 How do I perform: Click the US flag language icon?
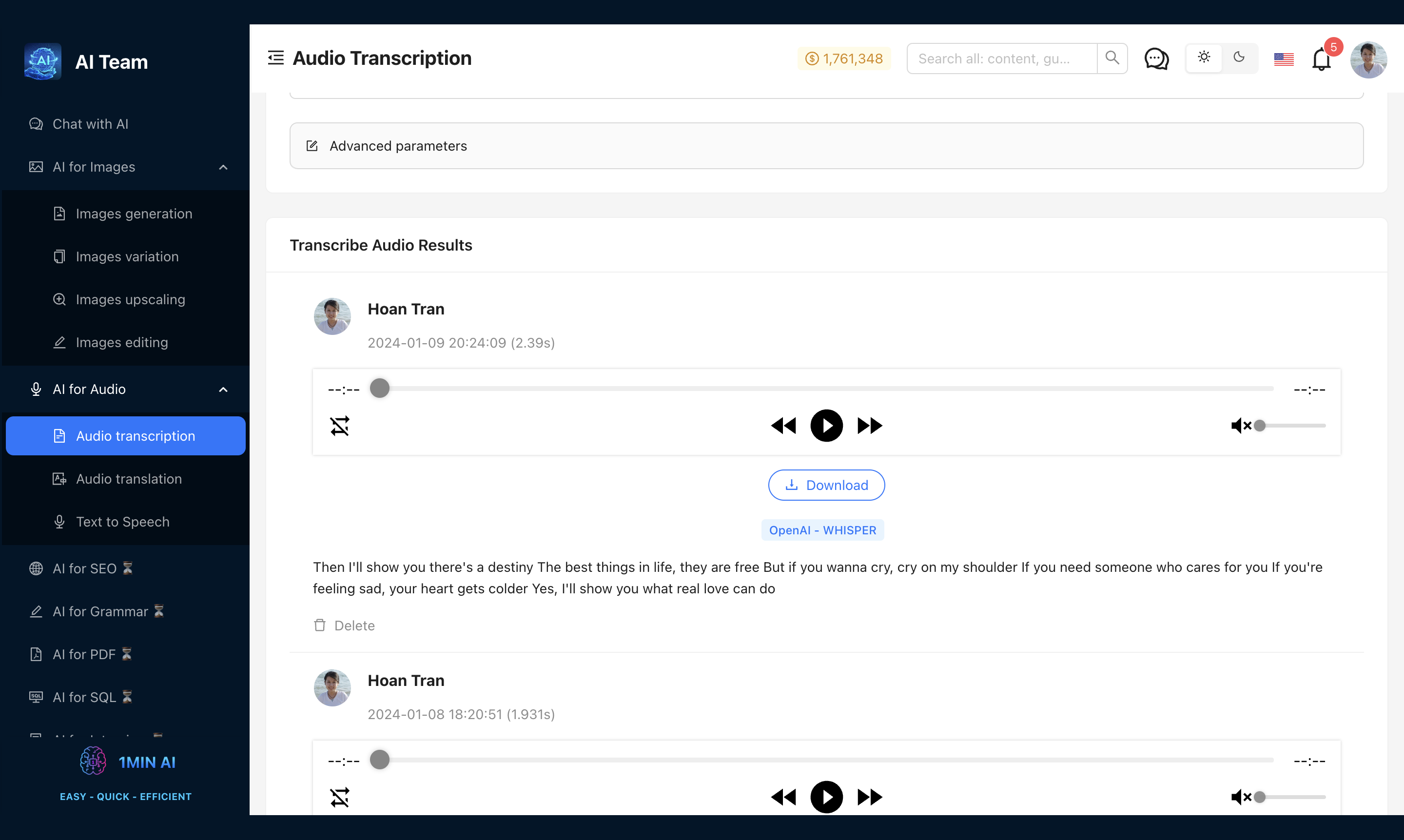1284,59
